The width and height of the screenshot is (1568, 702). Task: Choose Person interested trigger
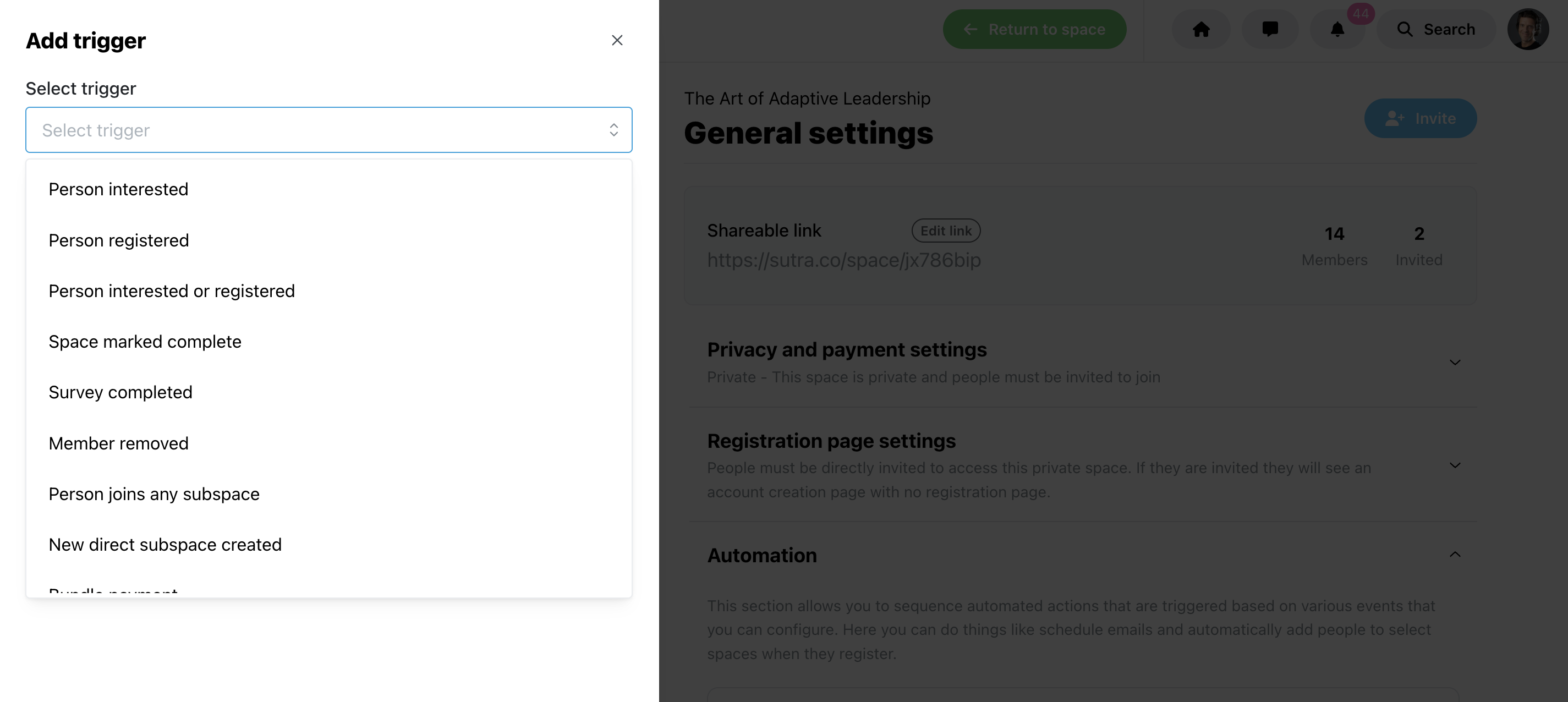[x=328, y=189]
